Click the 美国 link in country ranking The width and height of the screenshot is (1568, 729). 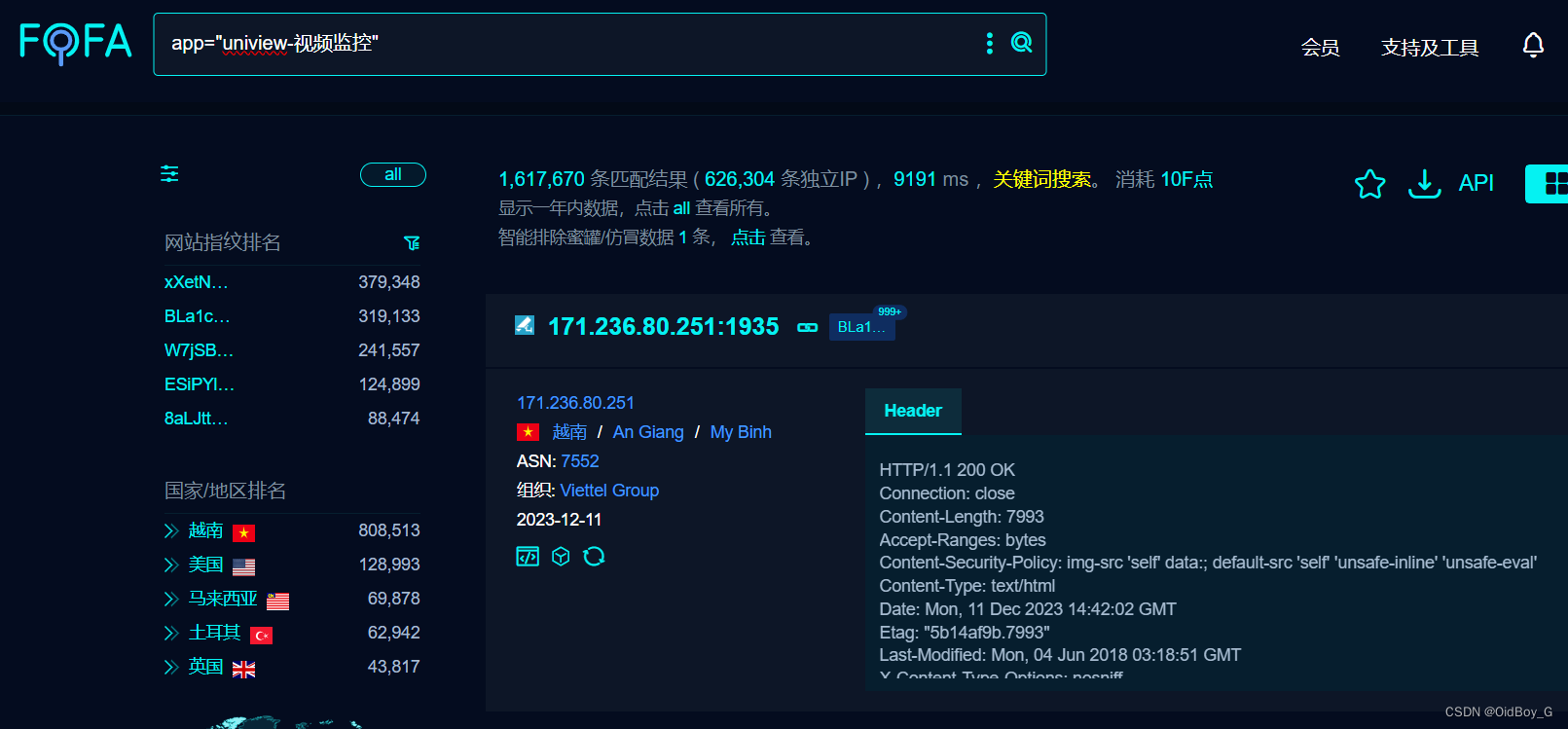205,565
